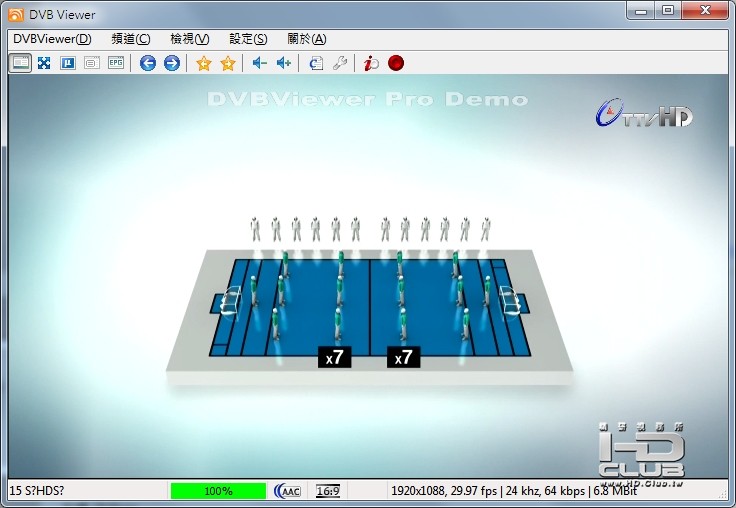This screenshot has height=508, width=736.
Task: Open the DVBViewer(D) menu
Action: (x=52, y=39)
